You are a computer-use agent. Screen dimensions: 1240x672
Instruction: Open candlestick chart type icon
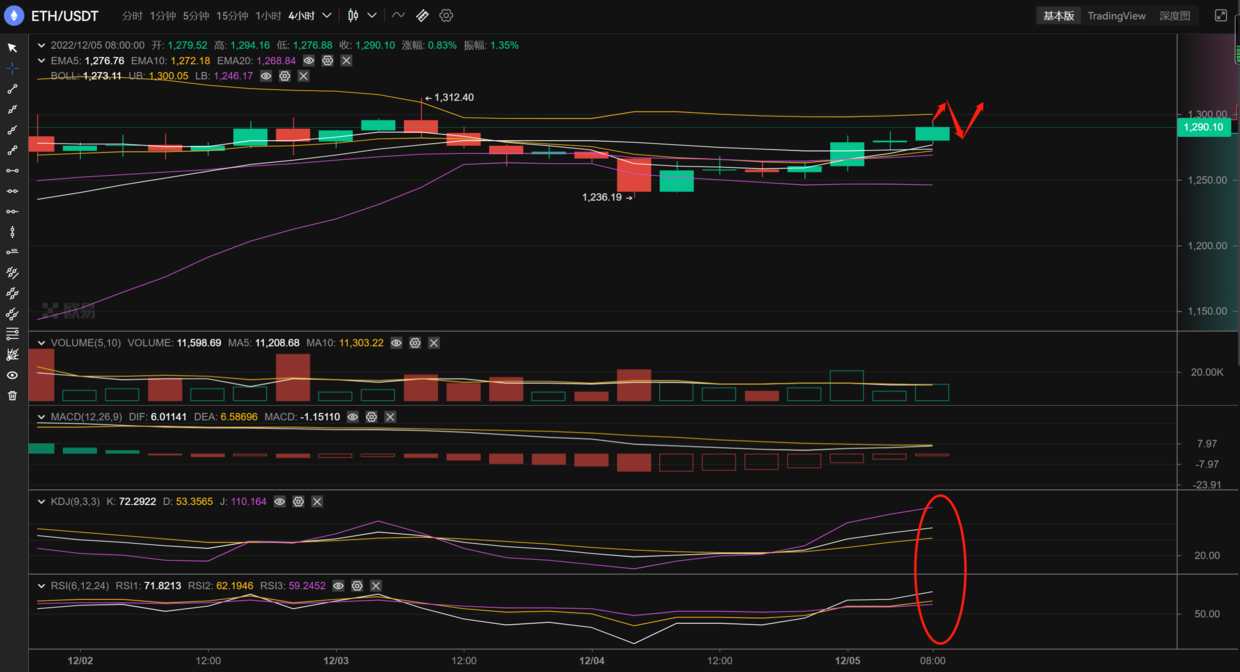point(353,16)
